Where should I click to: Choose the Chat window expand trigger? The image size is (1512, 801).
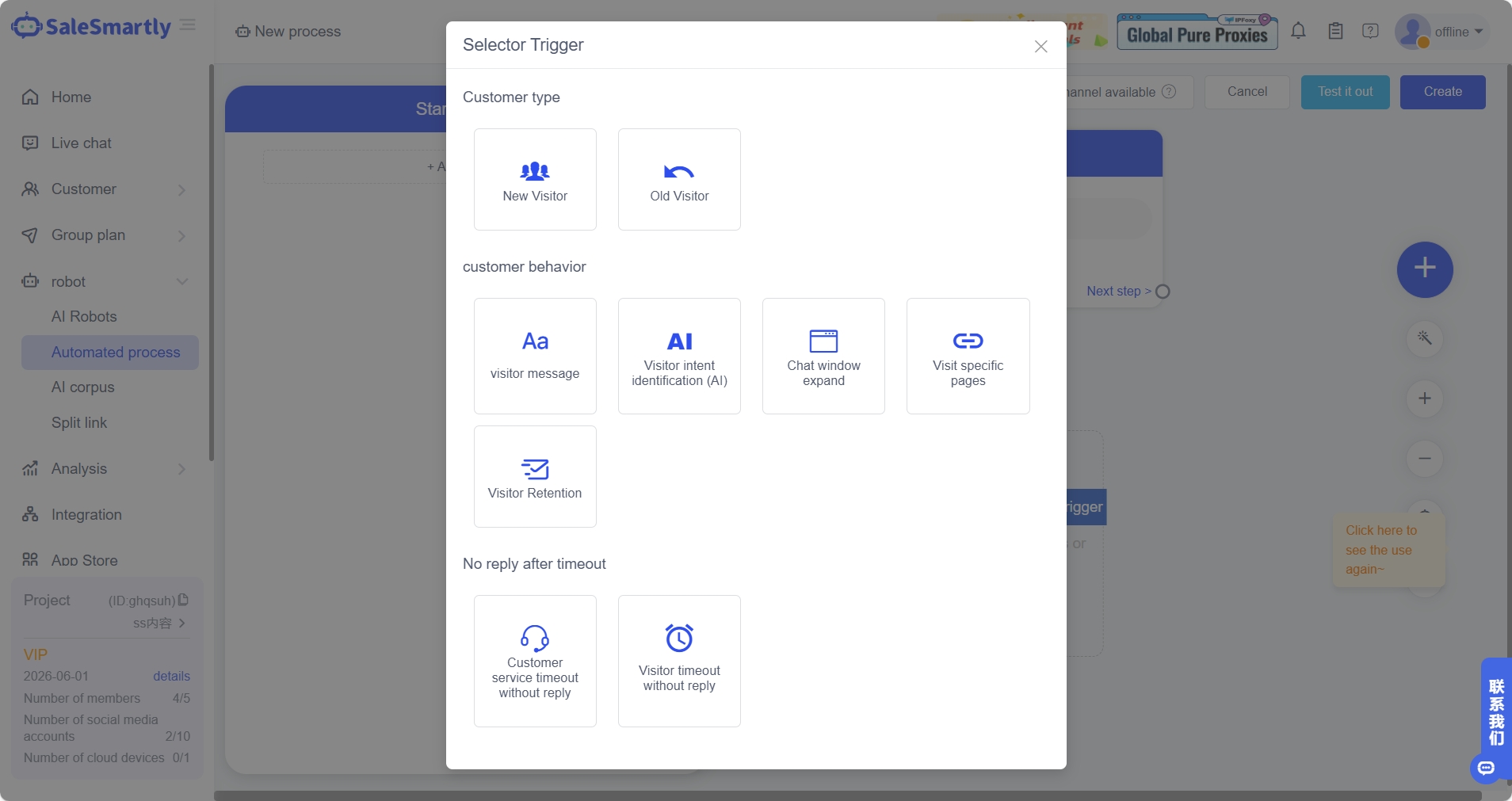pyautogui.click(x=823, y=356)
